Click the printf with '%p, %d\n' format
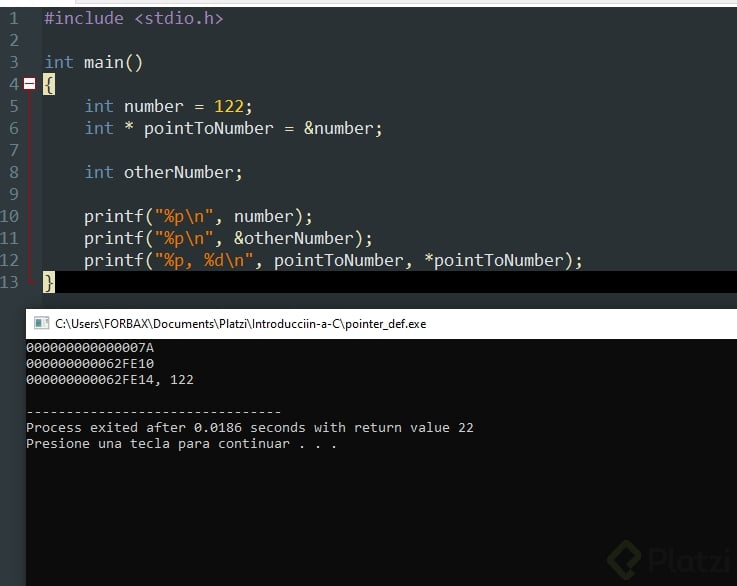Image resolution: width=737 pixels, height=586 pixels. (333, 260)
